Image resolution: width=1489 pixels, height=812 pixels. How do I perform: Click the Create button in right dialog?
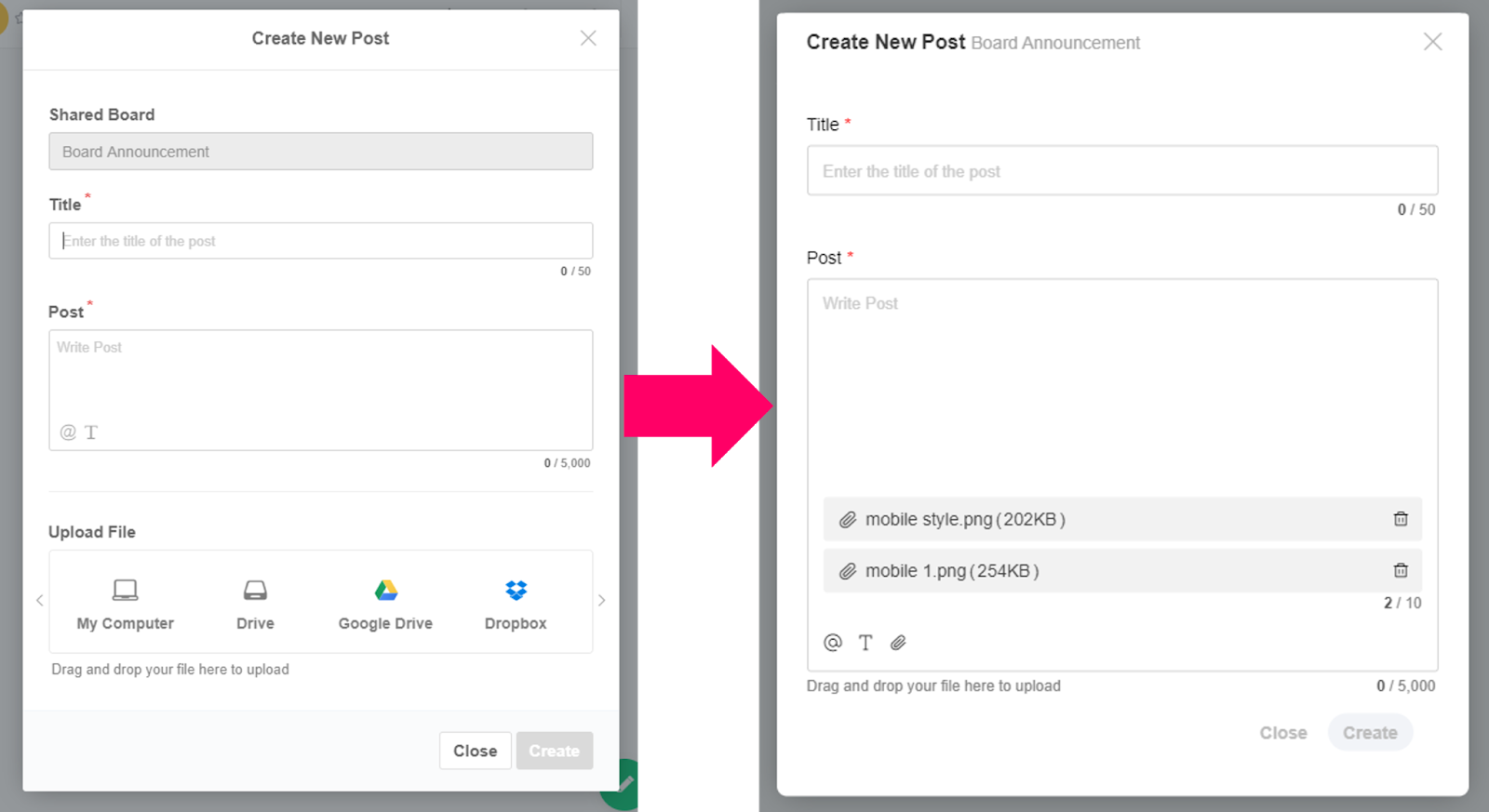(x=1370, y=733)
